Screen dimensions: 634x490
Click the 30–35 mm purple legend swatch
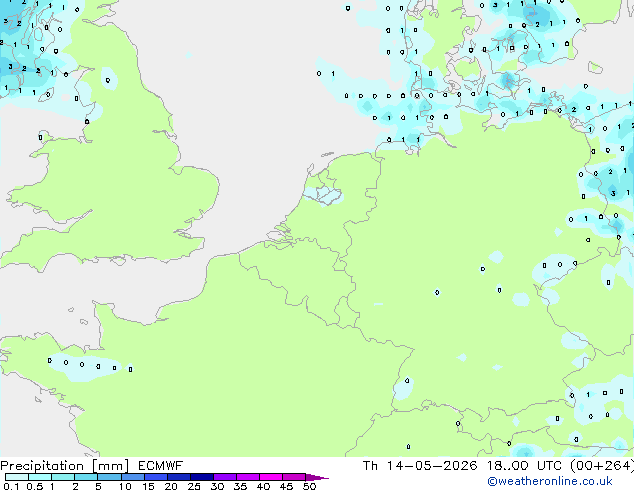225,477
